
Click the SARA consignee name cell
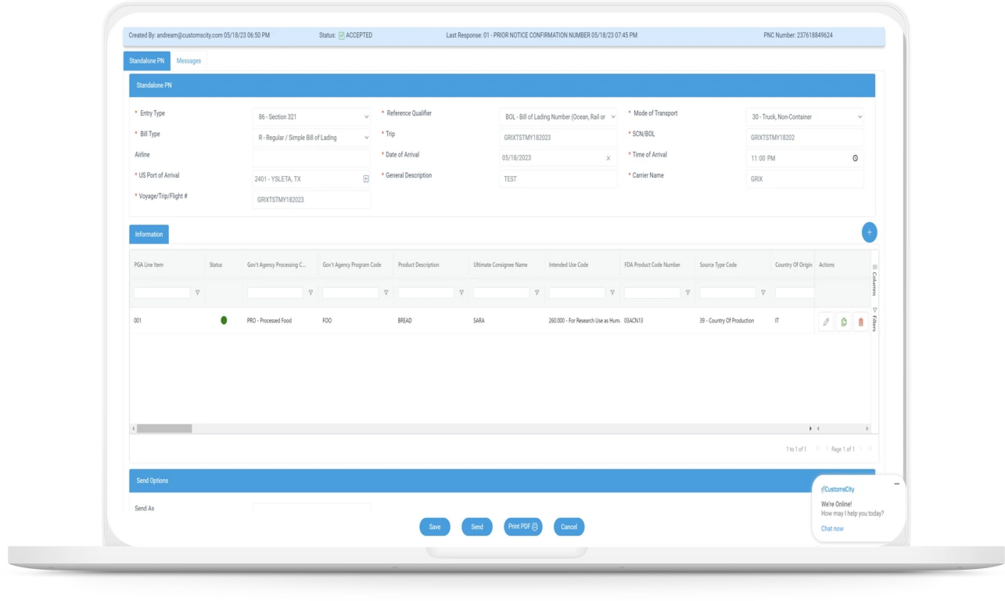(479, 320)
